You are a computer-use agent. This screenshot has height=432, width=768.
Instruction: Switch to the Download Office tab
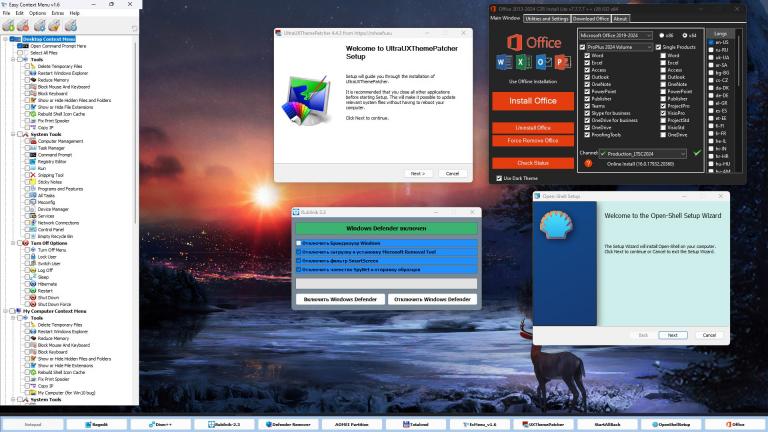tap(591, 19)
